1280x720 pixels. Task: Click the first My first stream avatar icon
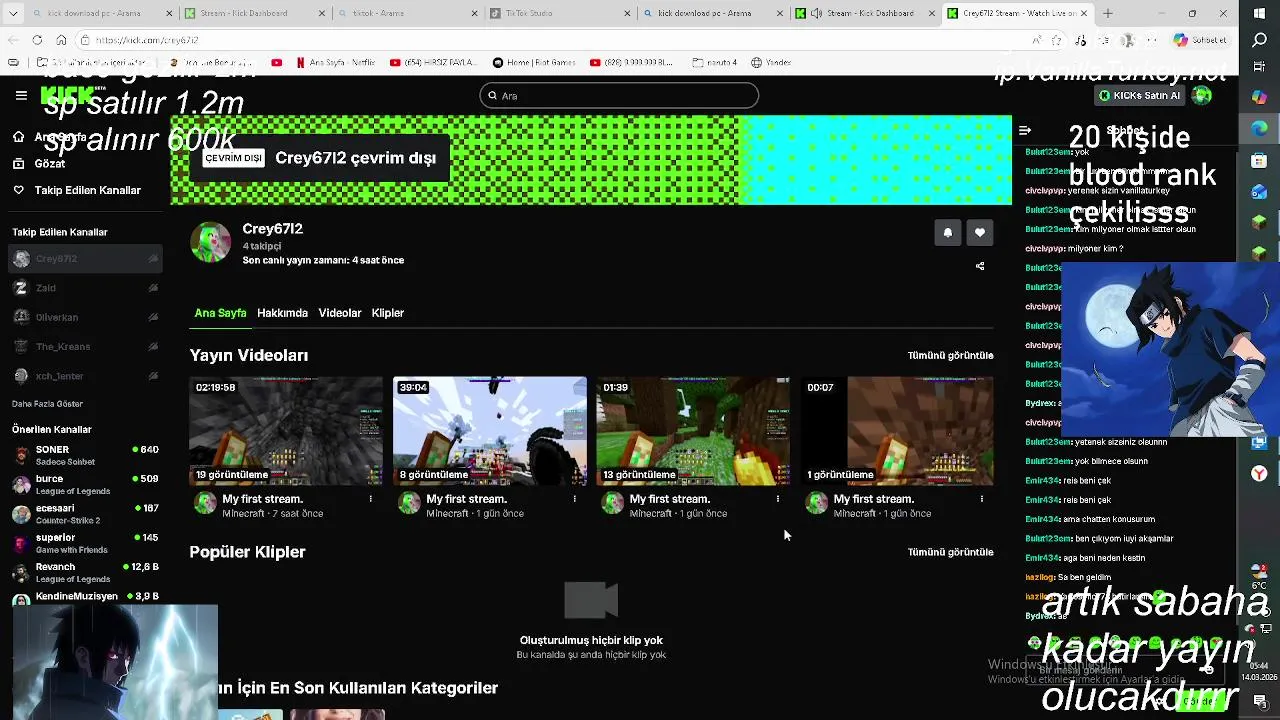(206, 504)
